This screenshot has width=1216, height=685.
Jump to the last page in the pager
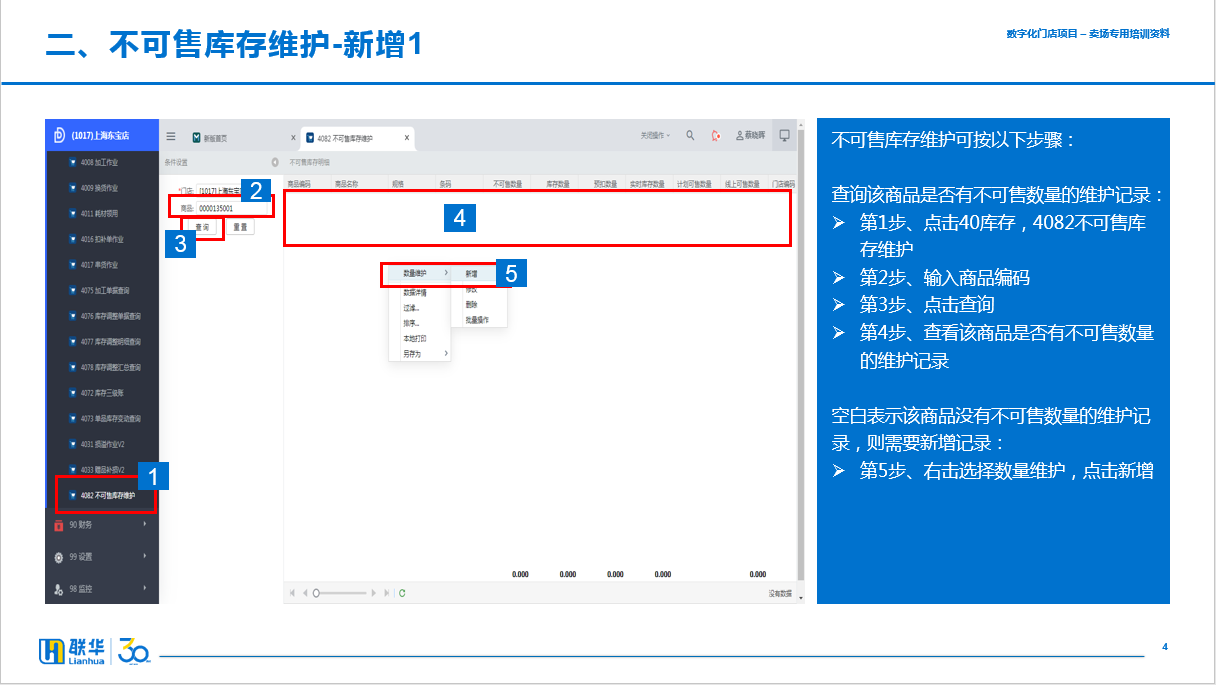coord(386,593)
